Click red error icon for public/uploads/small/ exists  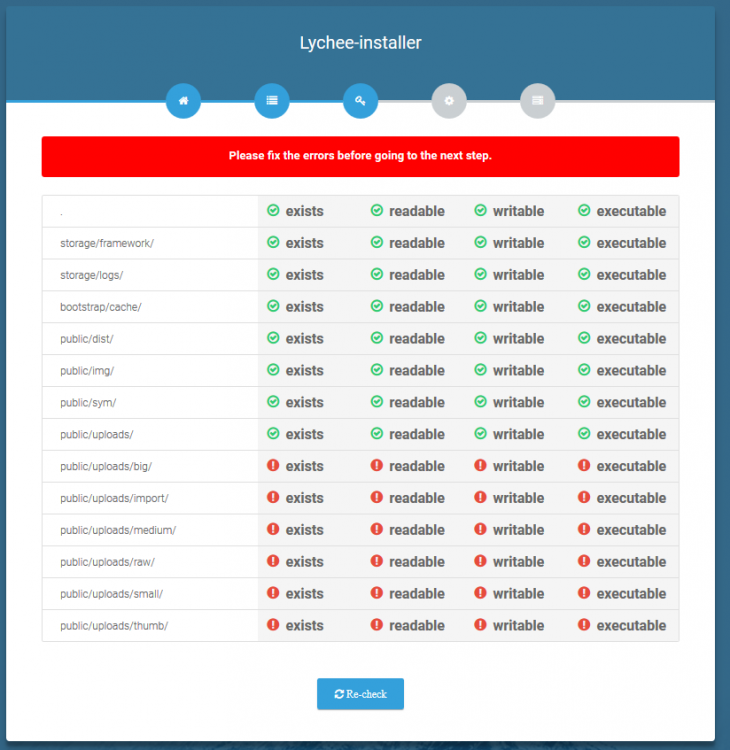tap(273, 593)
